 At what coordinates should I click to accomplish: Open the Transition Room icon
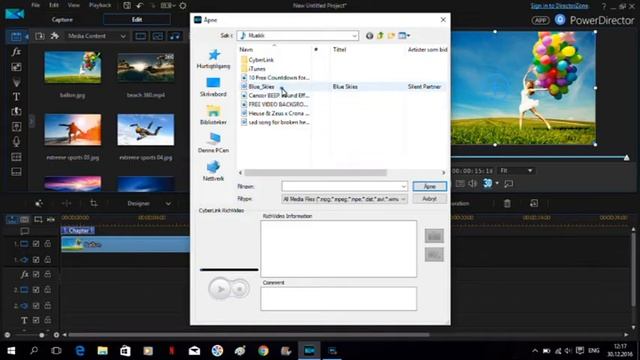[16, 111]
